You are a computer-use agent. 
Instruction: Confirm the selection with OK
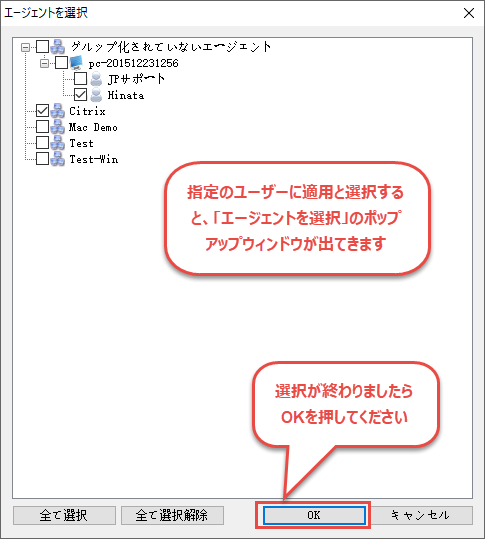click(x=314, y=515)
